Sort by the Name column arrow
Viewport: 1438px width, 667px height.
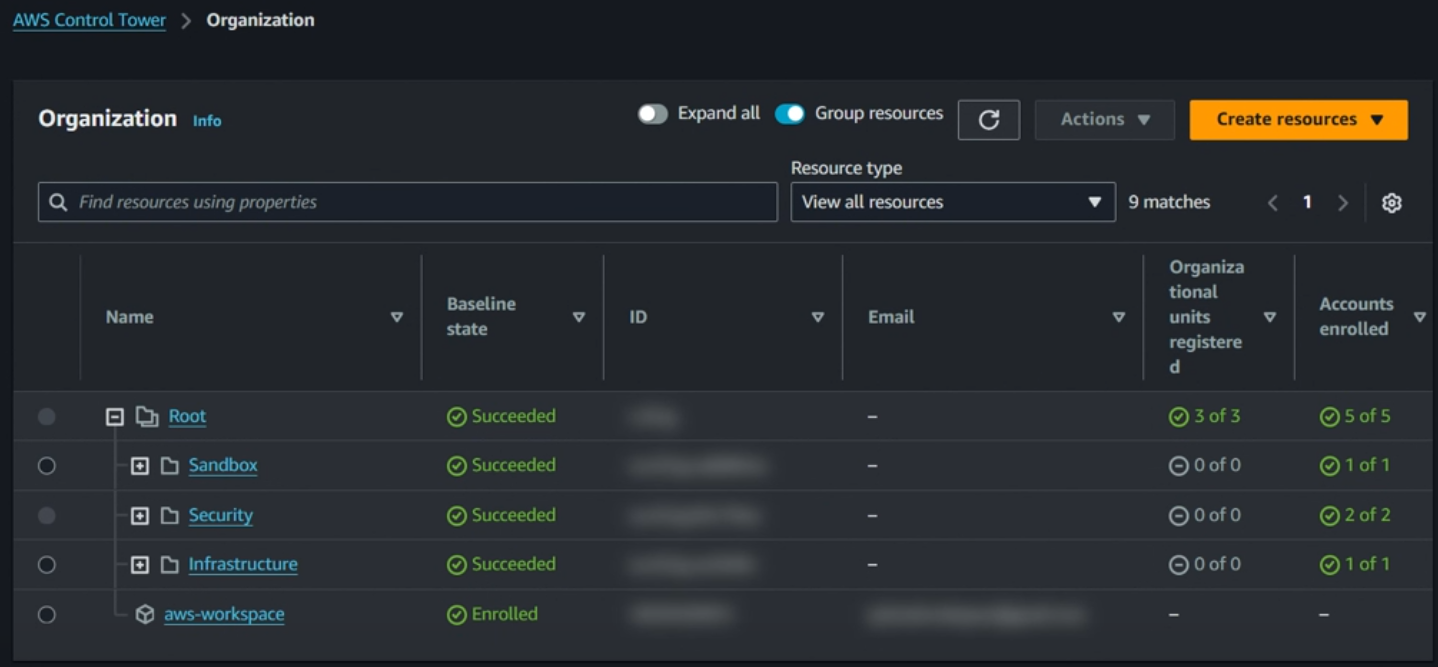pos(397,317)
